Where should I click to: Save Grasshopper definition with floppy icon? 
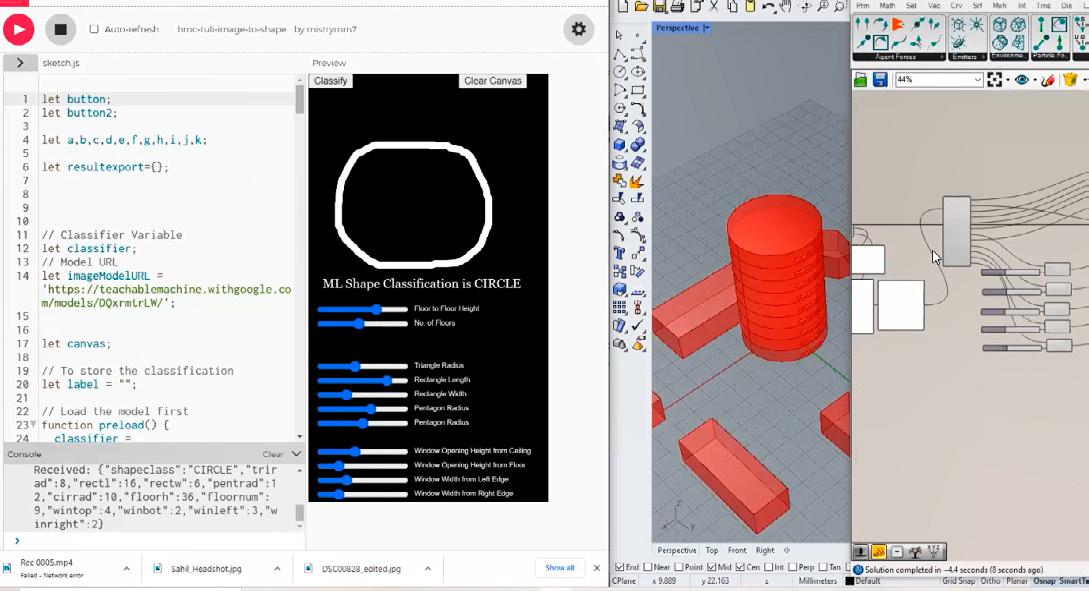click(880, 80)
